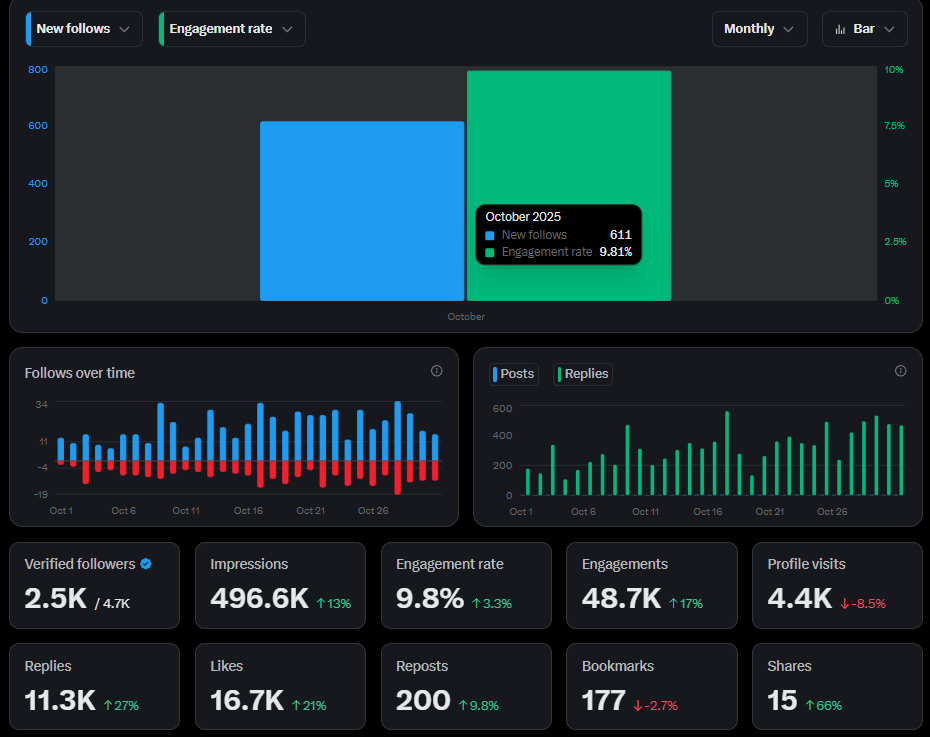Click the 3.3% indicator on Engagement rate
Image resolution: width=930 pixels, height=737 pixels.
pos(492,604)
